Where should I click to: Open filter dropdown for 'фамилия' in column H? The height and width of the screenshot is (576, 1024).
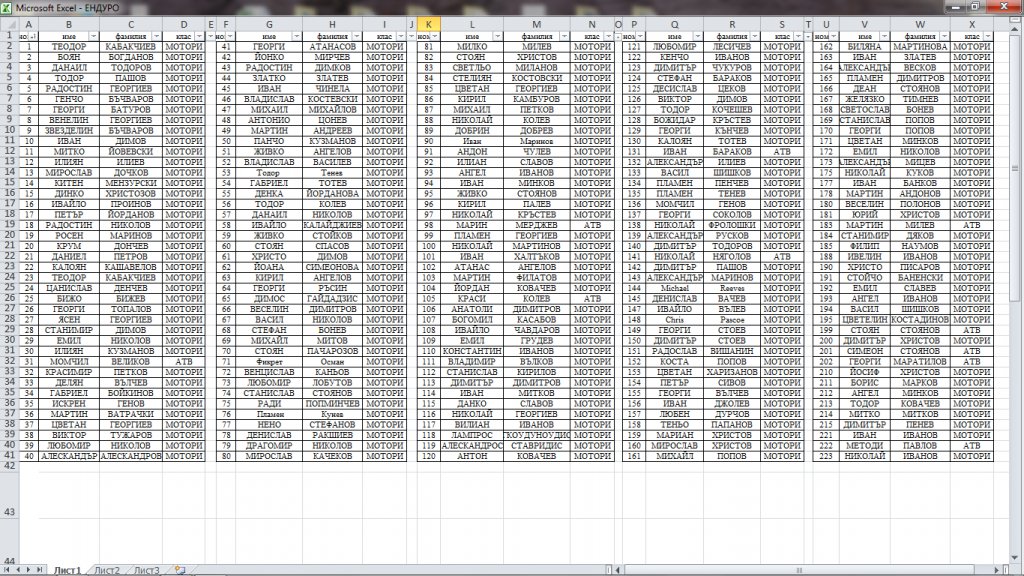click(357, 36)
